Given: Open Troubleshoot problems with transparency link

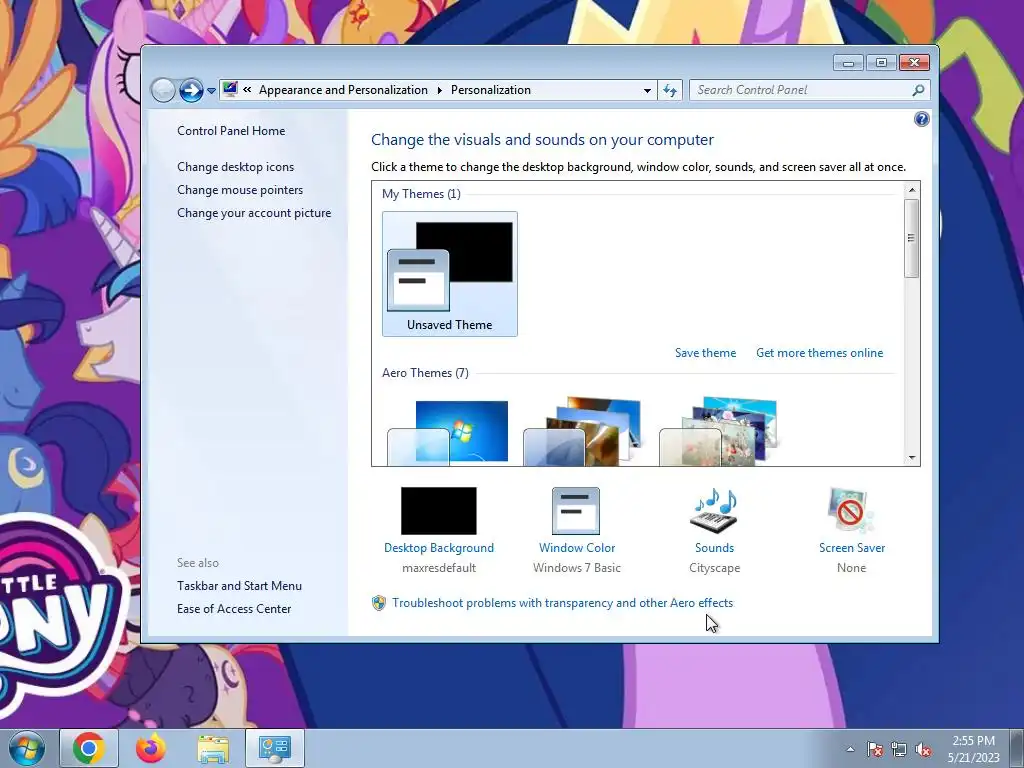Looking at the screenshot, I should [562, 603].
